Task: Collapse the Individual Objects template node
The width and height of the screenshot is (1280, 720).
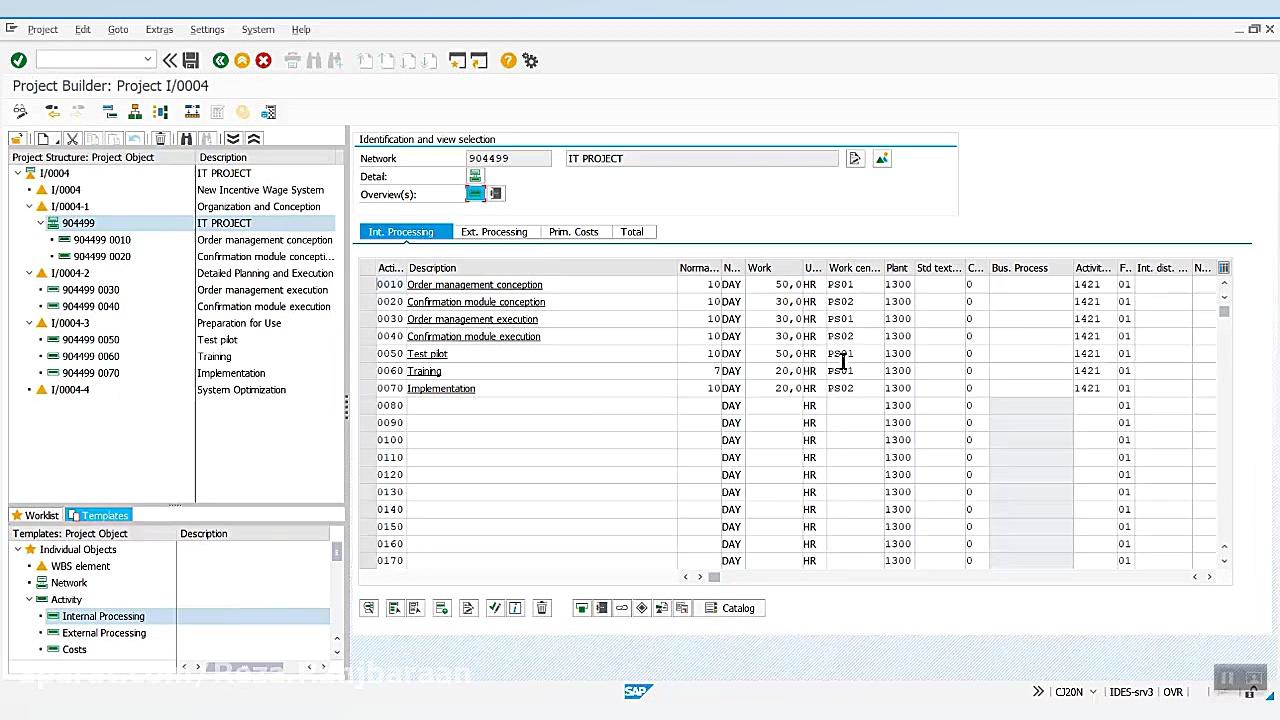Action: [18, 549]
